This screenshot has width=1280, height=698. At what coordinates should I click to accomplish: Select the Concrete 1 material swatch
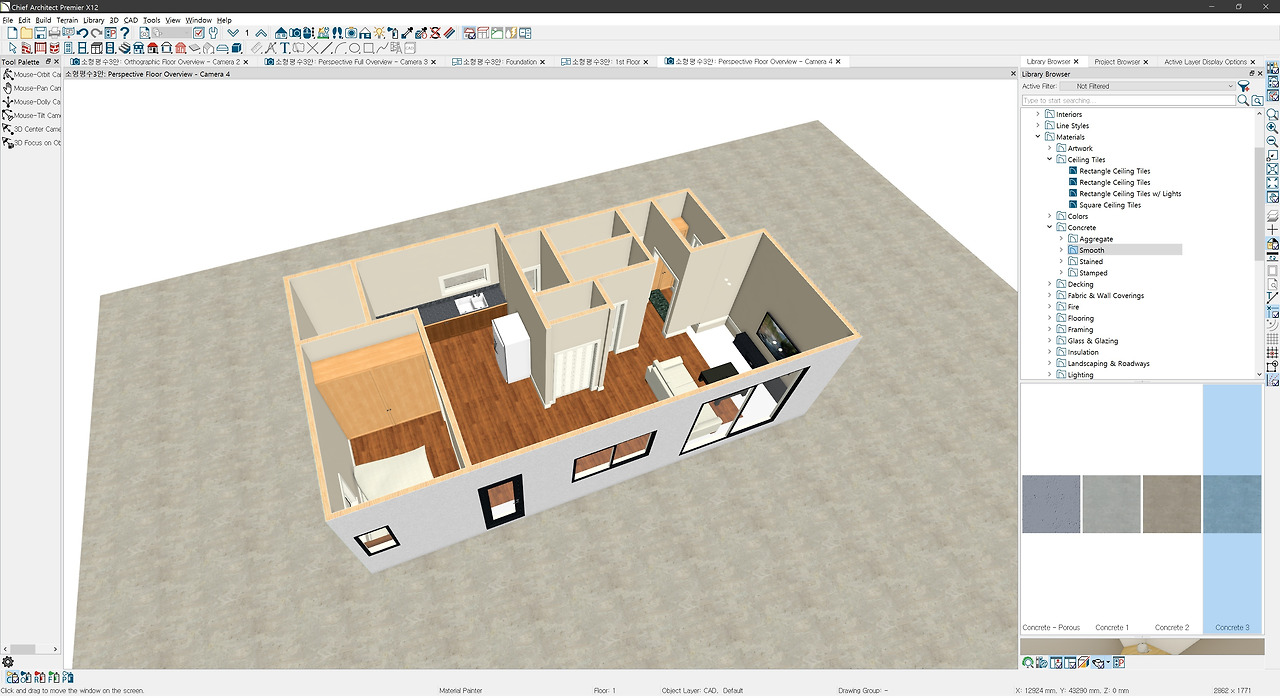(1111, 504)
